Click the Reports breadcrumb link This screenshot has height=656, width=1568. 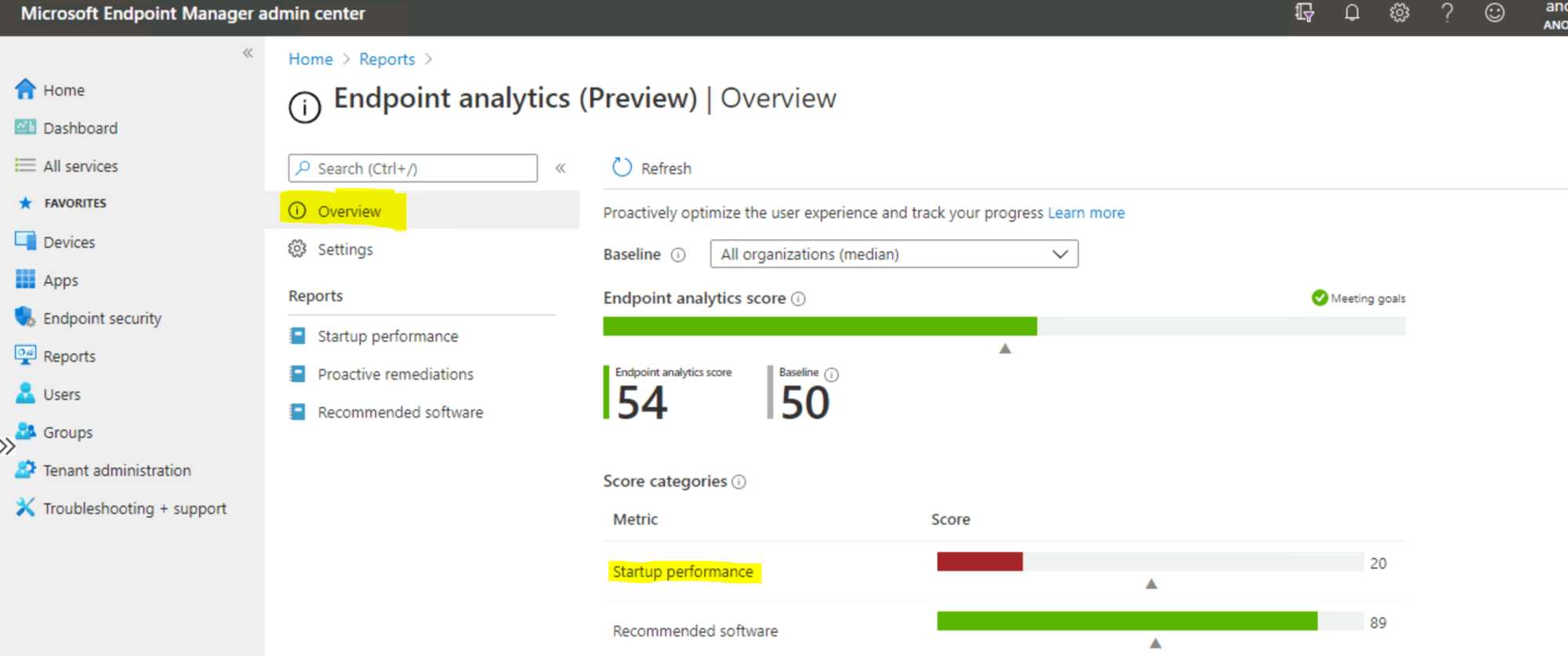(387, 60)
